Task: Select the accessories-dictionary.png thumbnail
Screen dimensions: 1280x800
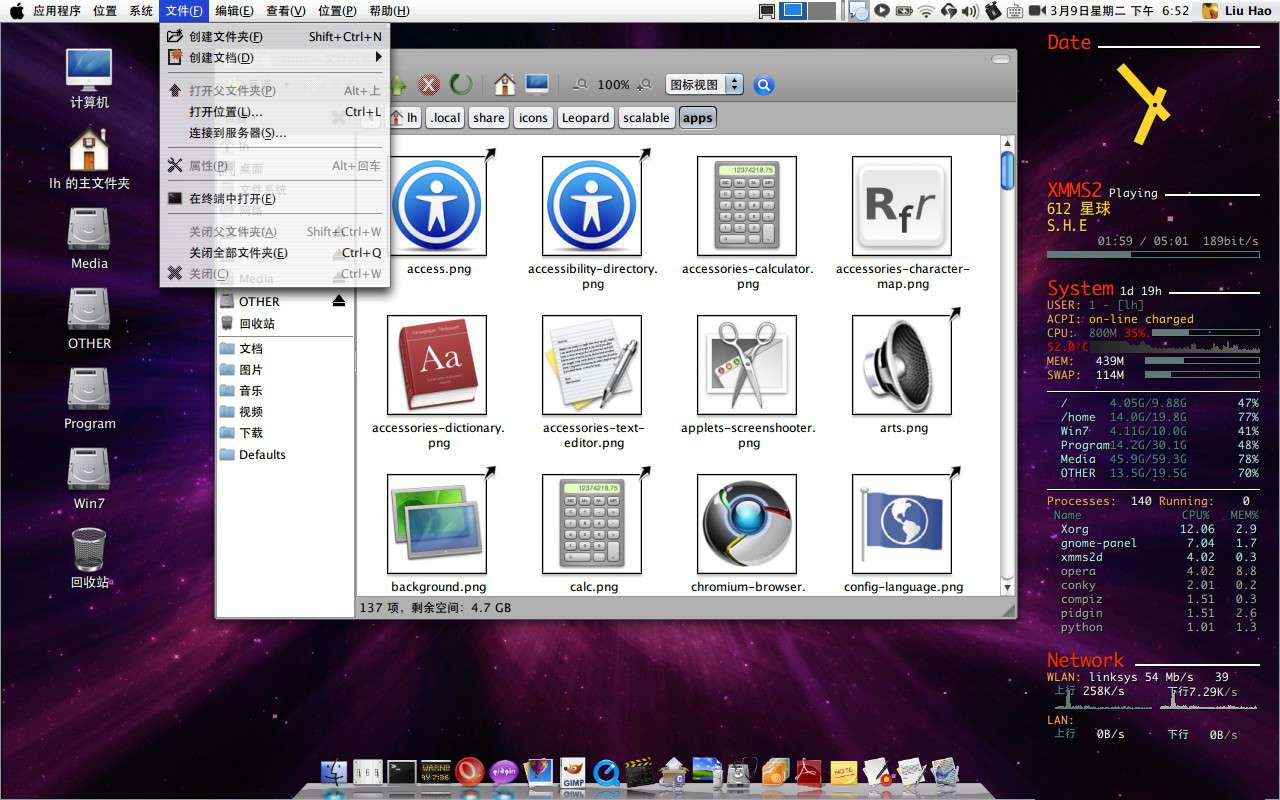Action: coord(437,365)
